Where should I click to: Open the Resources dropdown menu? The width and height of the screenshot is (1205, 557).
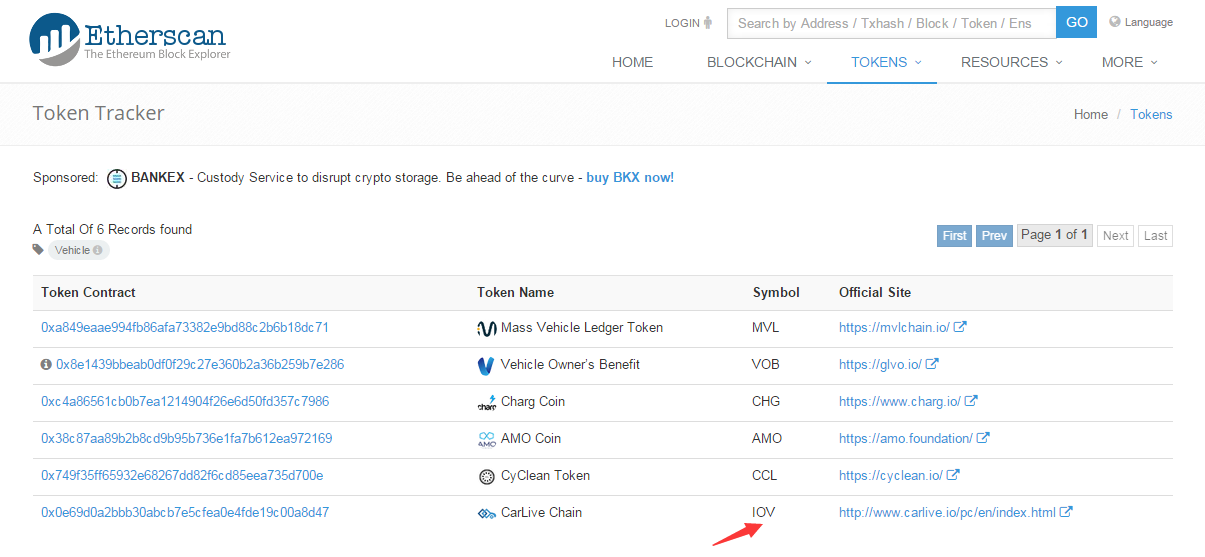(x=1011, y=62)
